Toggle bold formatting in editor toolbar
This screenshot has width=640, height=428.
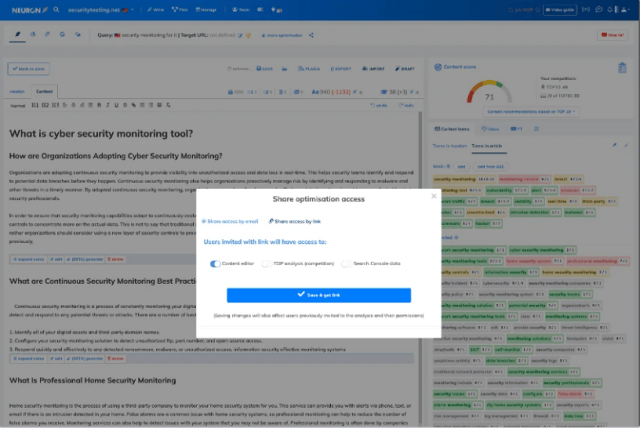(x=99, y=105)
